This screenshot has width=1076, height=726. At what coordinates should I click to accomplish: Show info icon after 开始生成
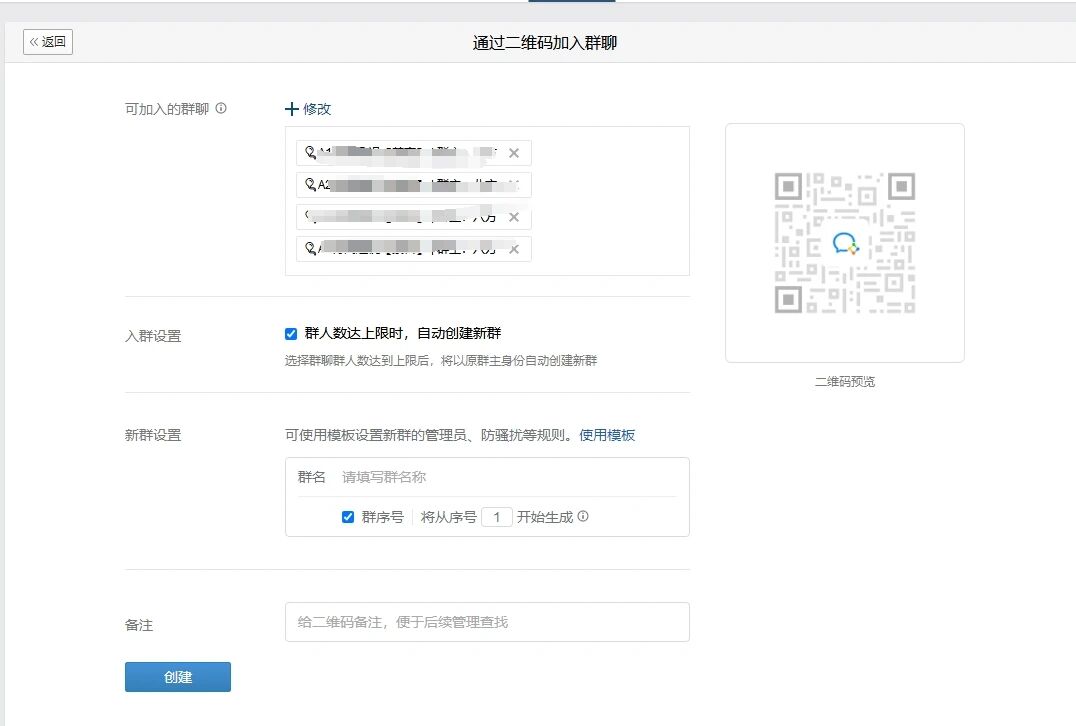click(x=583, y=516)
